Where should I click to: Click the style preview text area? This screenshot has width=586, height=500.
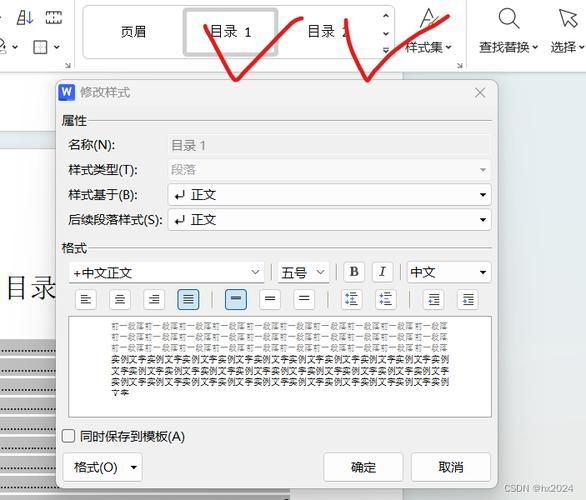280,367
